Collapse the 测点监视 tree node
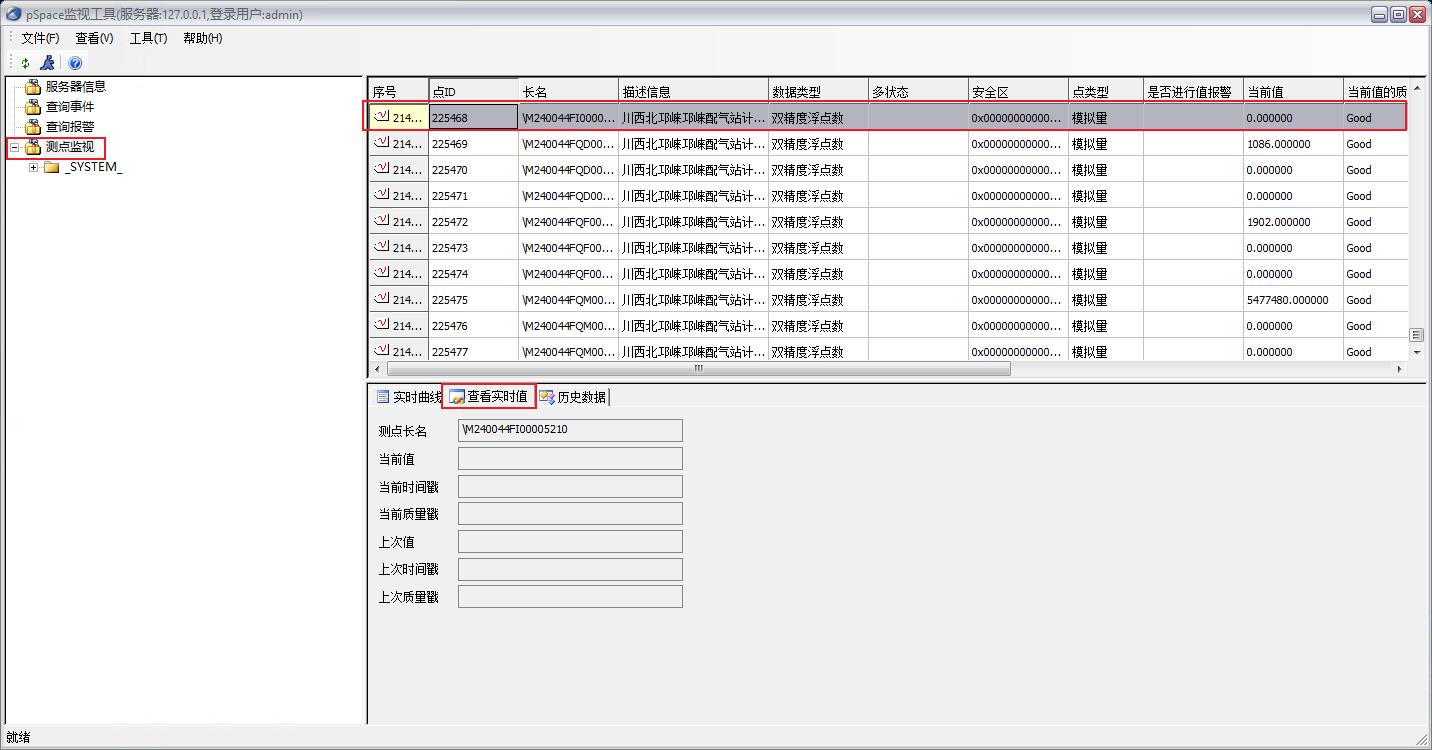1432x750 pixels. pyautogui.click(x=15, y=148)
